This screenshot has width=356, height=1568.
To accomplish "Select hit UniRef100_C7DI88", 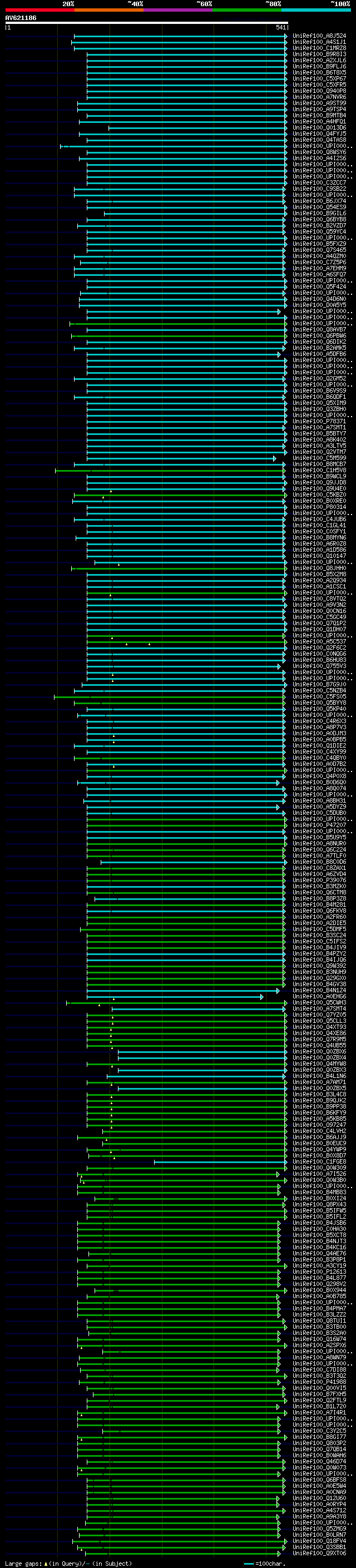I will click(319, 1369).
